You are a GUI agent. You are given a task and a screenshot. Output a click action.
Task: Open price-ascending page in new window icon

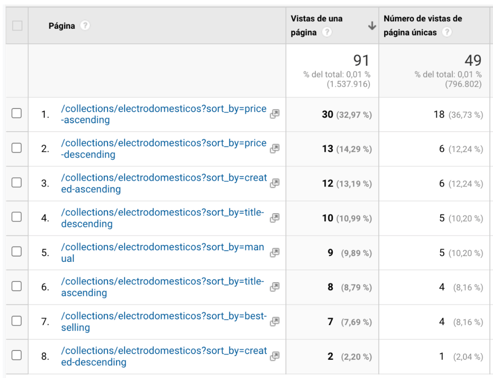[x=275, y=114]
